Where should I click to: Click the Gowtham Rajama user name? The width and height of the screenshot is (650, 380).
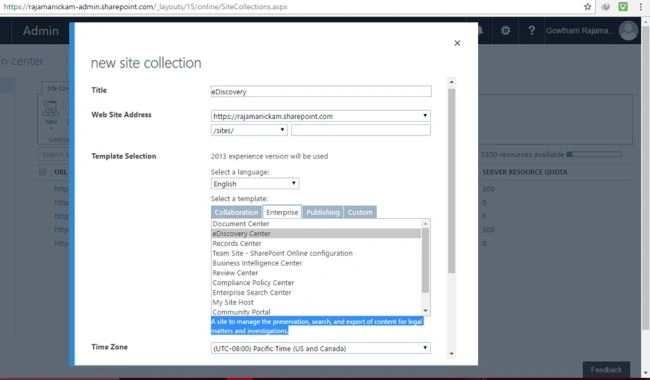[577, 31]
